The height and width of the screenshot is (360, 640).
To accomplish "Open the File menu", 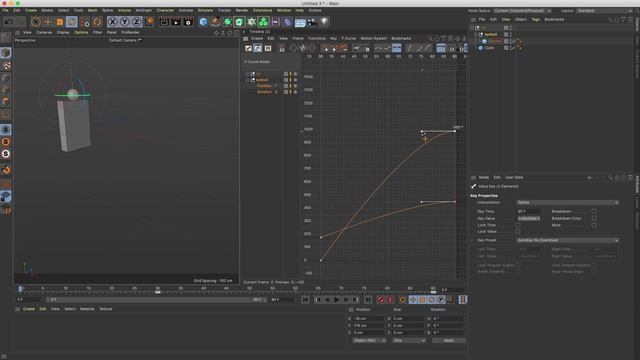I will 5,10.
